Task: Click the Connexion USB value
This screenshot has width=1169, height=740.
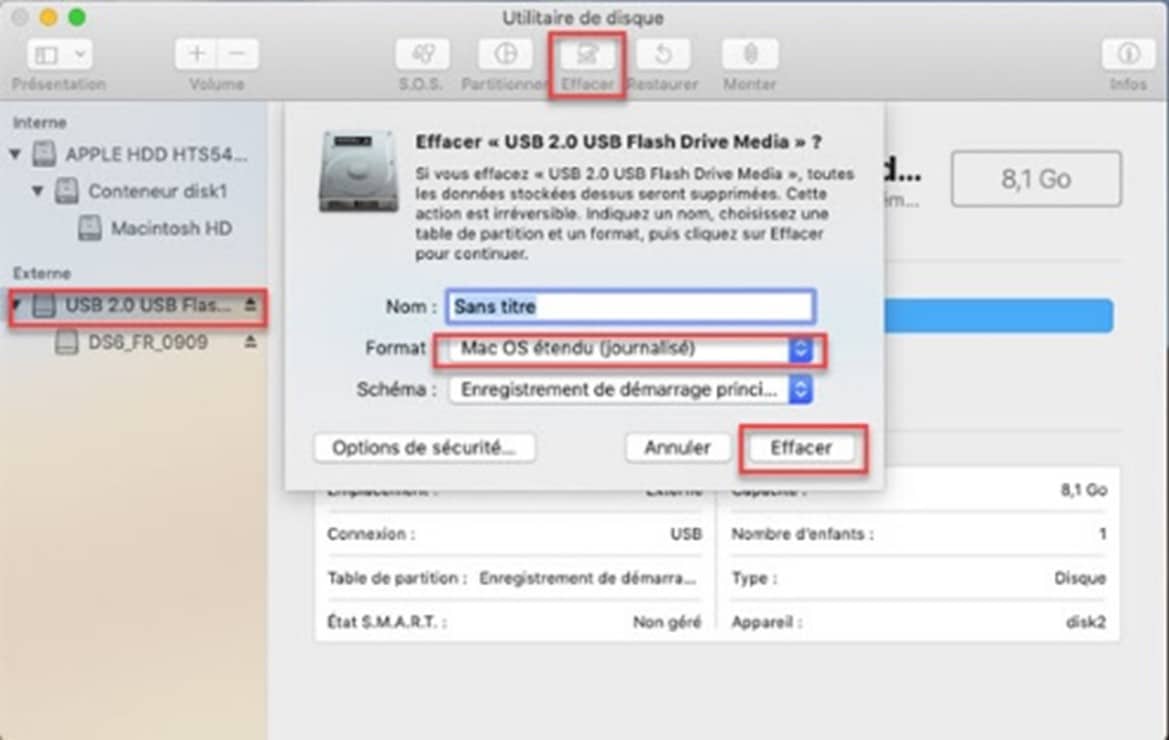Action: [x=686, y=534]
